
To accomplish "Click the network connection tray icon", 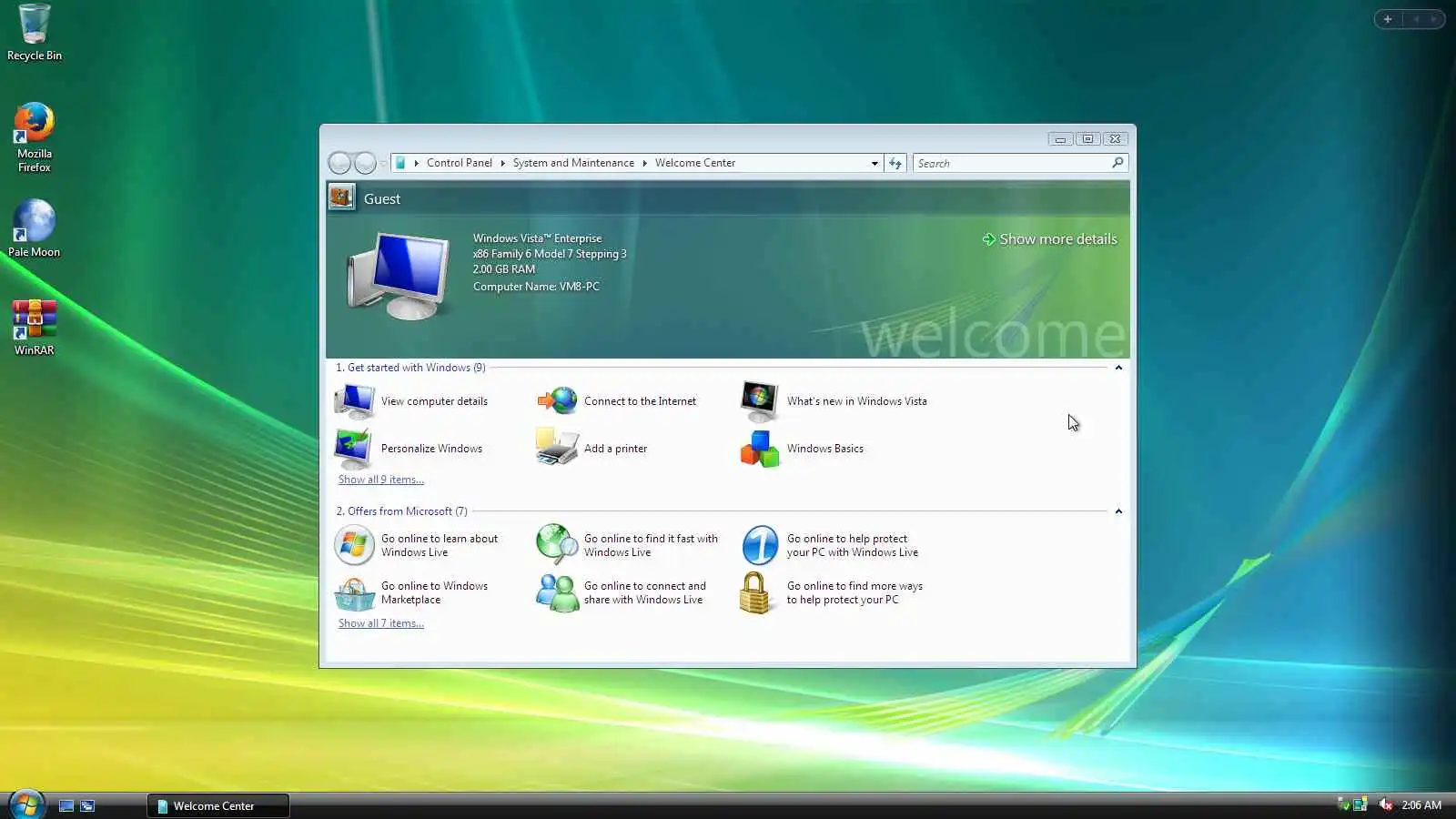I will coord(1360,804).
